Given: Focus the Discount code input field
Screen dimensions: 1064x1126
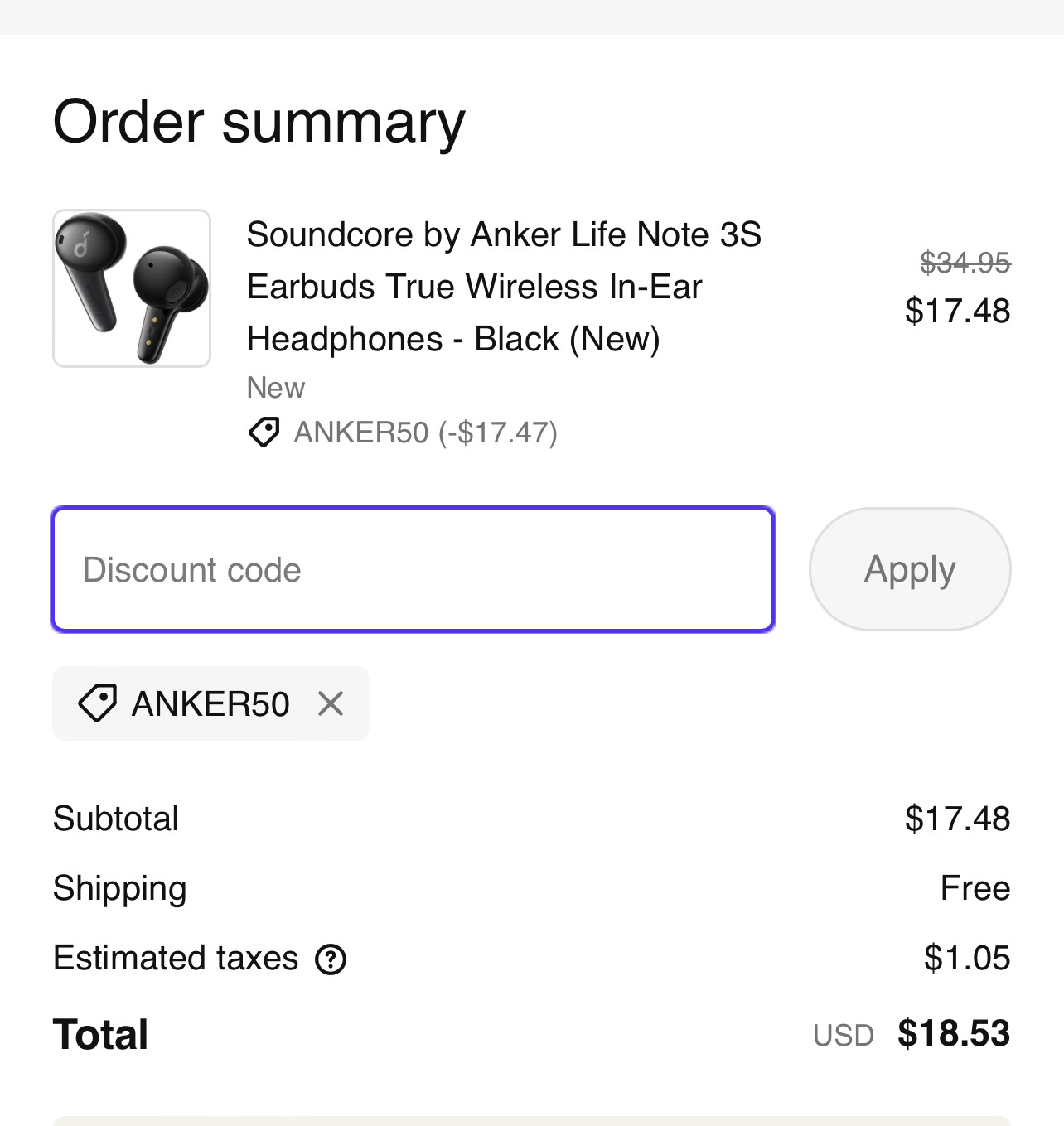Looking at the screenshot, I should click(x=413, y=569).
